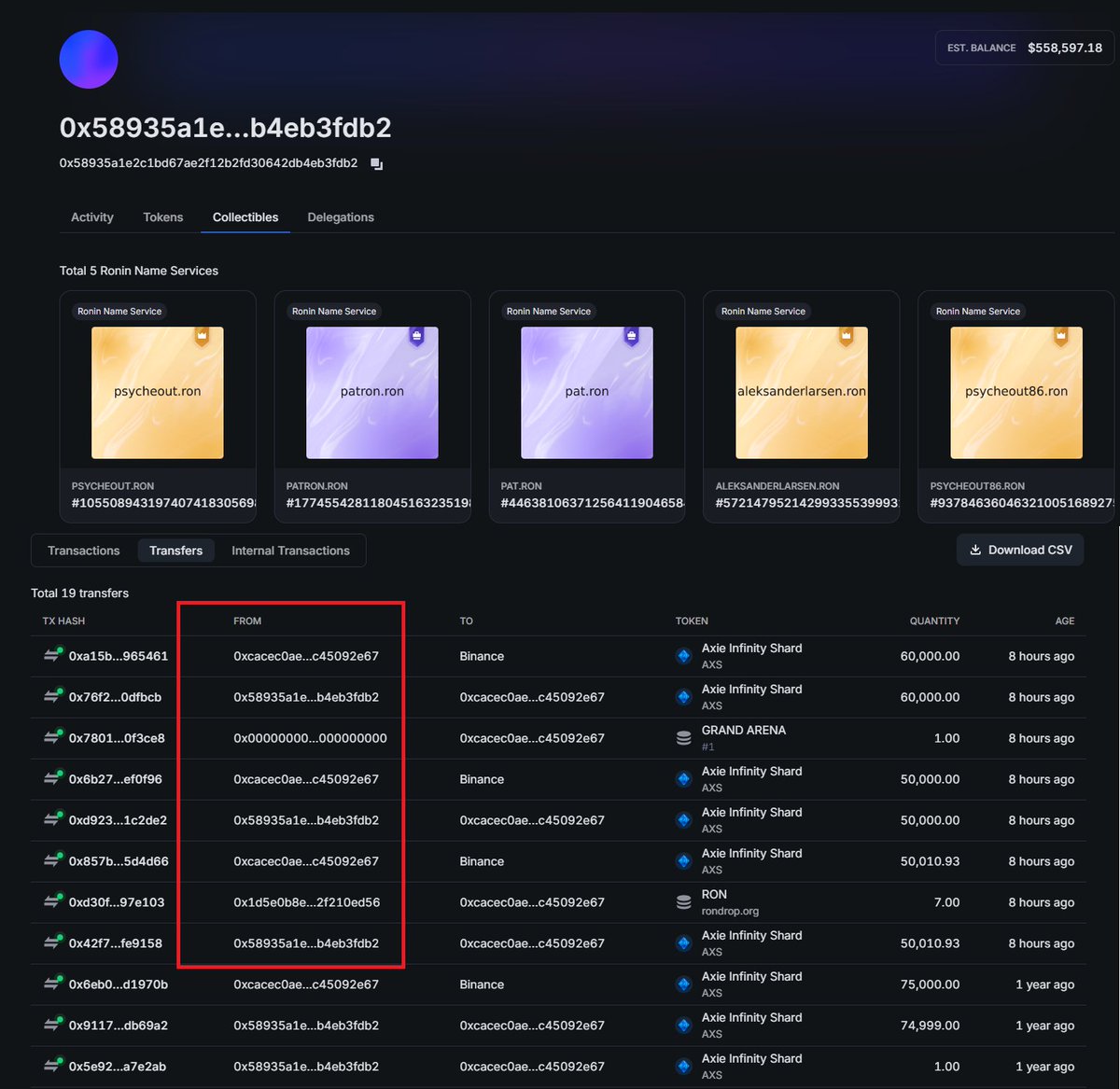1120x1089 pixels.
Task: Open transaction hash 0x5e92...a7e2ab
Action: coord(118,1067)
